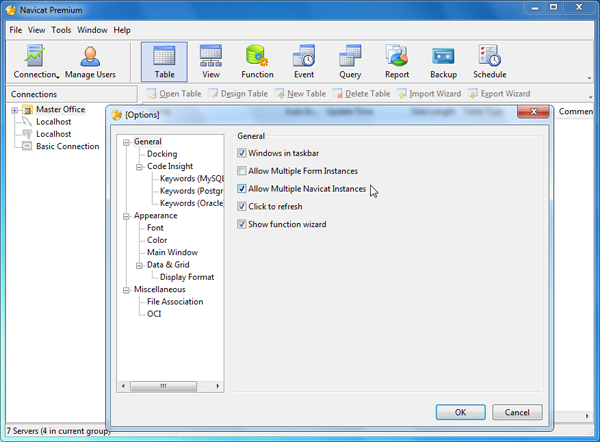The height and width of the screenshot is (442, 600).
Task: Select Display Format tree item
Action: pyautogui.click(x=187, y=277)
